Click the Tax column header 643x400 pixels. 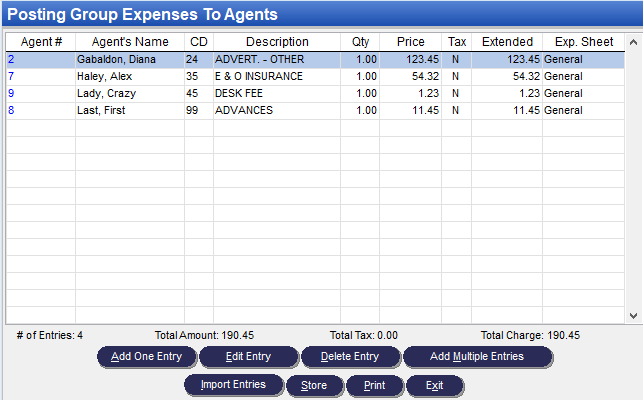(457, 42)
